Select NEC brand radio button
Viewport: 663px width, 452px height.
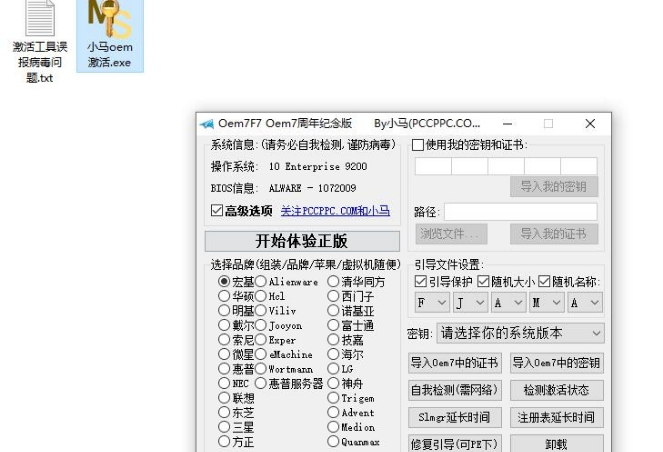coord(224,383)
